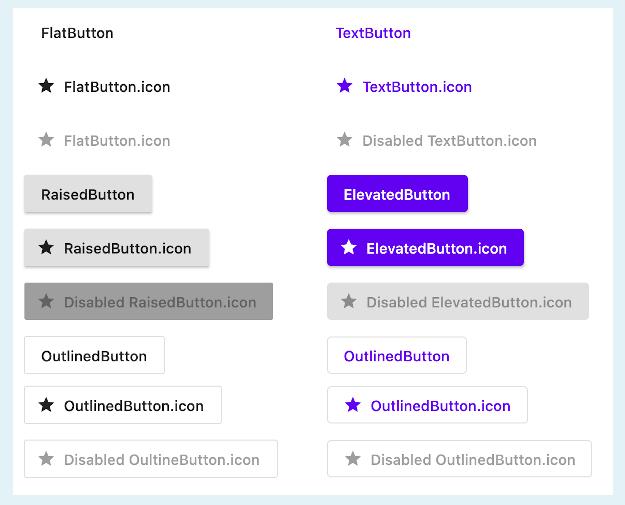Click the star icon in RaisedButton.icon
Viewport: 625px width, 505px height.
tap(46, 248)
